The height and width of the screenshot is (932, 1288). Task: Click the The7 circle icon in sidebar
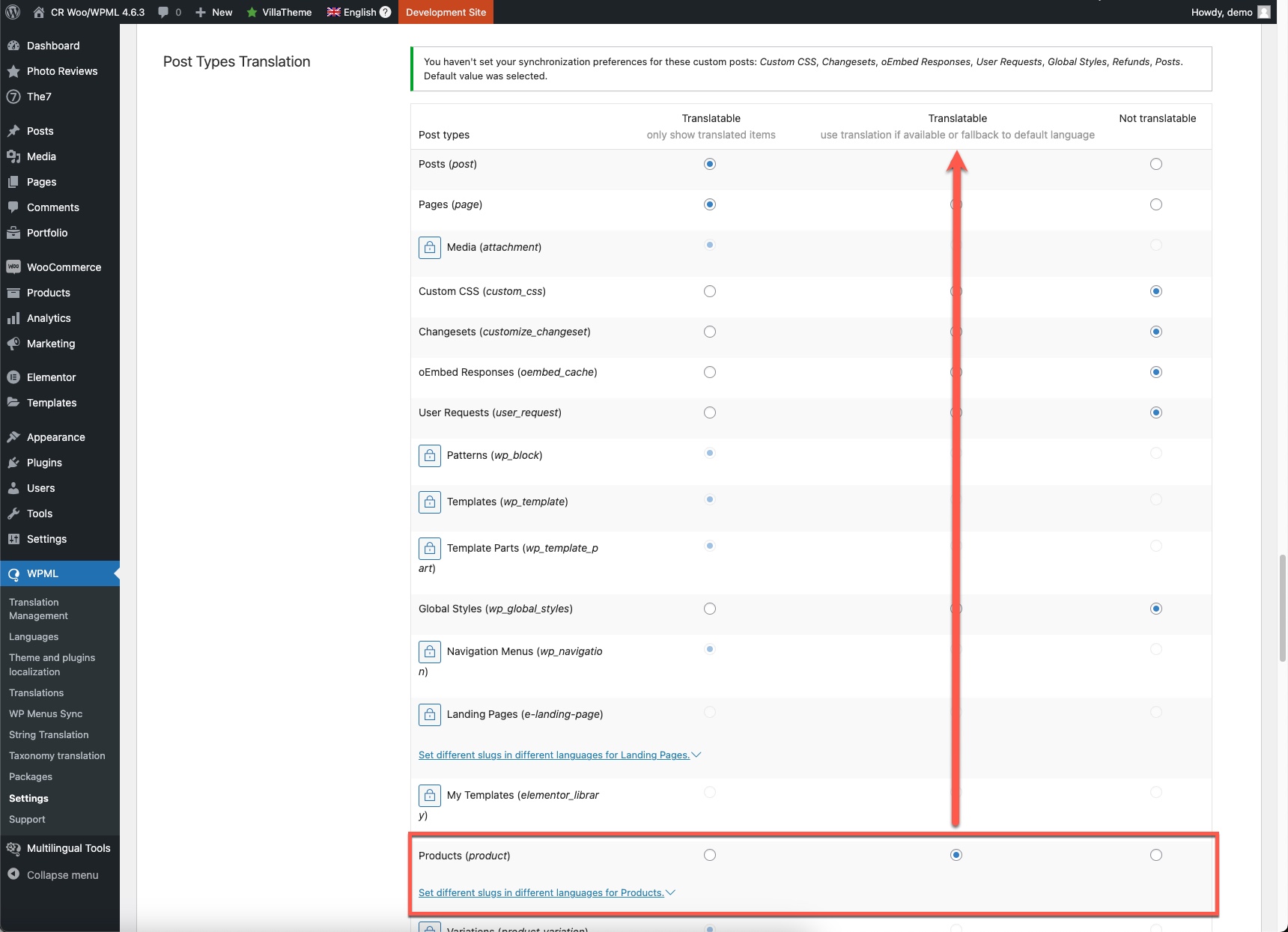[x=13, y=97]
